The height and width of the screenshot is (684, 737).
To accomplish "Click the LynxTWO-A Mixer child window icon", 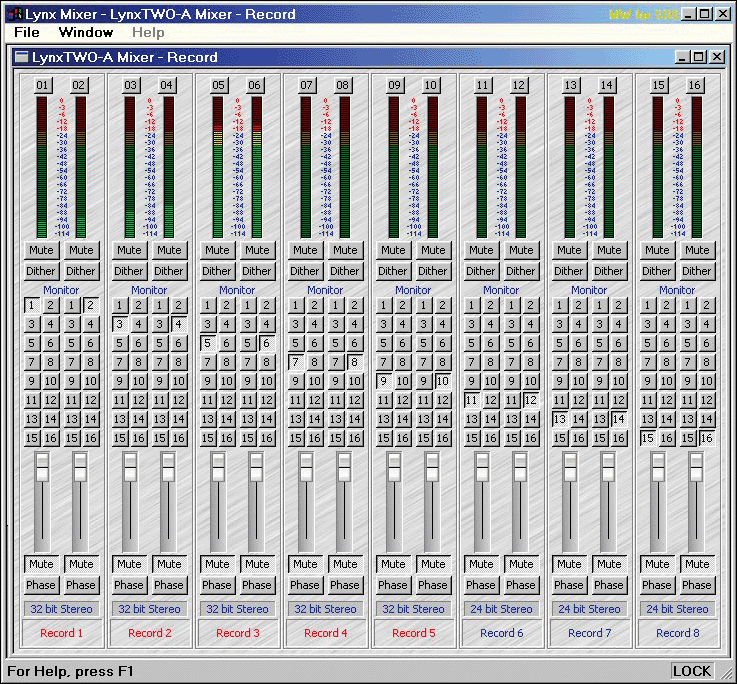I will [21, 57].
